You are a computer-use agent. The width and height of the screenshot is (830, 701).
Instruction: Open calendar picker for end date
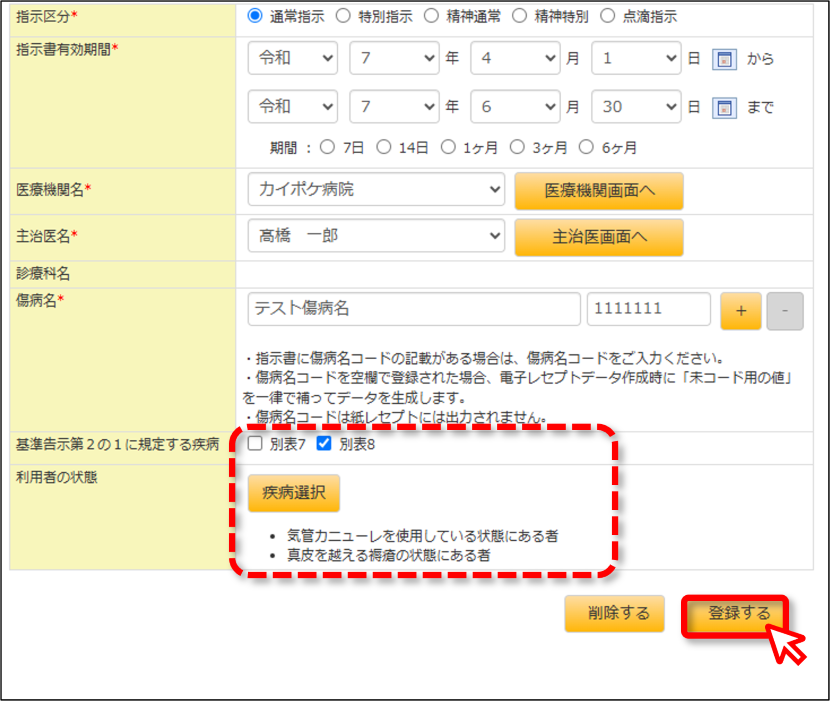coord(724,107)
